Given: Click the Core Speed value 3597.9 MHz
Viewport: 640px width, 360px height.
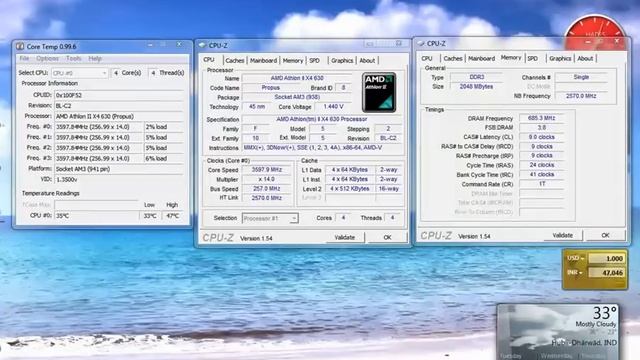Looking at the screenshot, I should [267, 169].
